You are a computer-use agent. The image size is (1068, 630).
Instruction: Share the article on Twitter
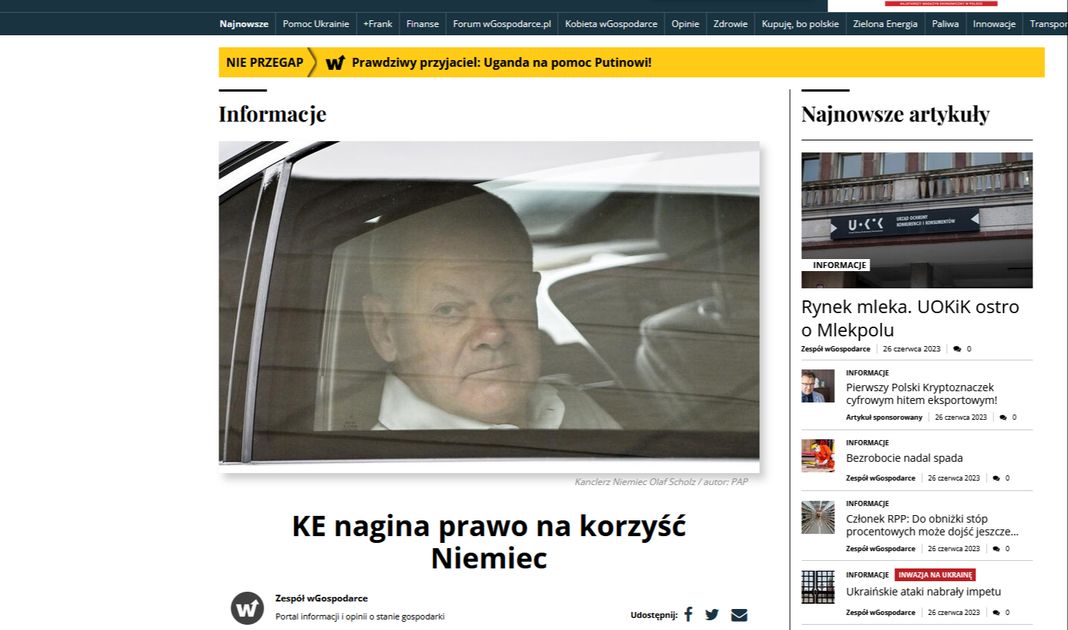pyautogui.click(x=712, y=615)
